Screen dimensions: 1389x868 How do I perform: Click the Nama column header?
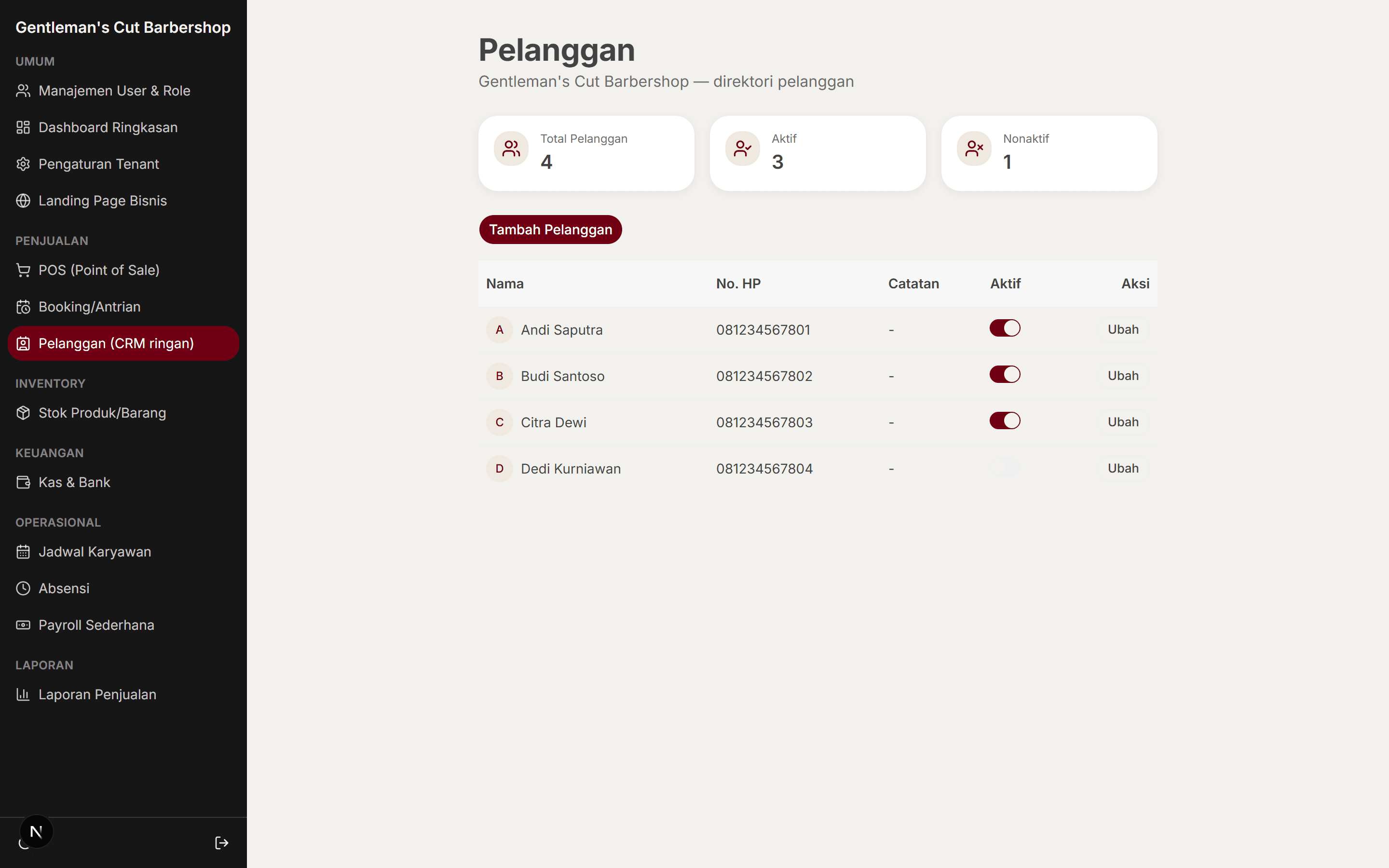click(504, 284)
